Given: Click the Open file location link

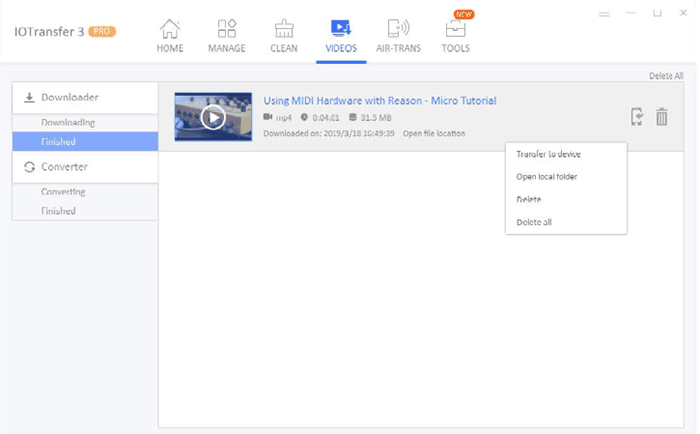Looking at the screenshot, I should coord(434,133).
